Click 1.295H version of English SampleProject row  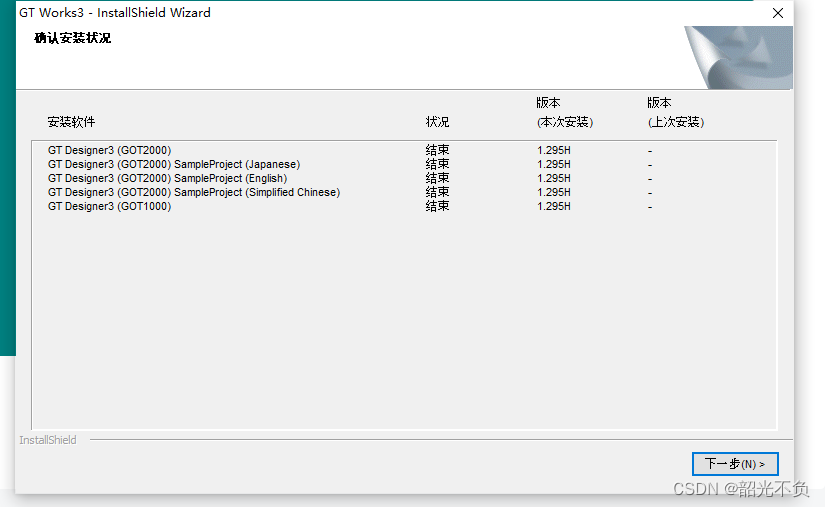(x=554, y=178)
